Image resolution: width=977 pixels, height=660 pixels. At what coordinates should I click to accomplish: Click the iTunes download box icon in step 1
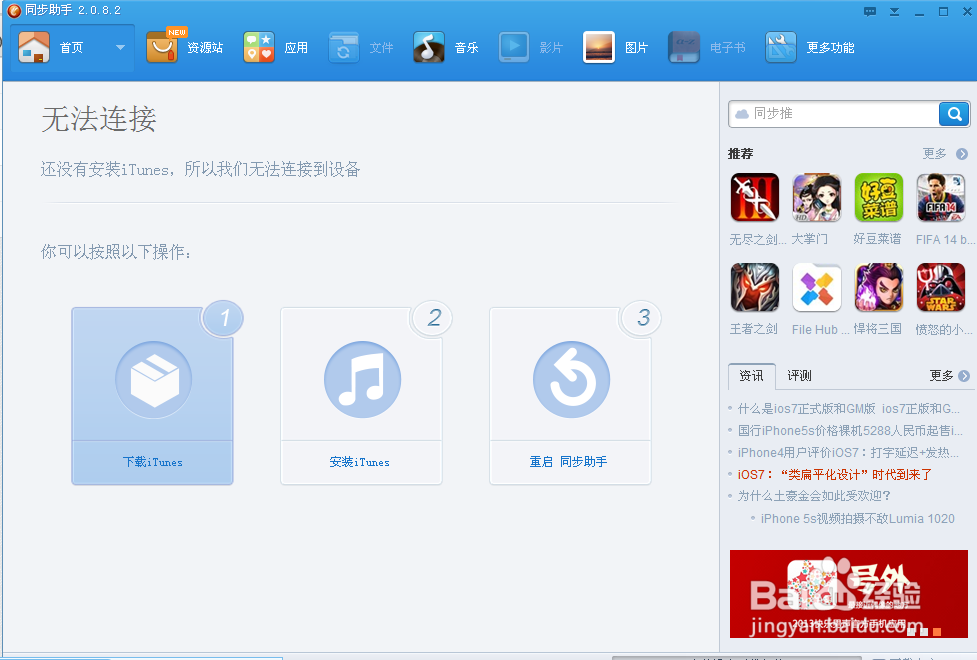(152, 380)
